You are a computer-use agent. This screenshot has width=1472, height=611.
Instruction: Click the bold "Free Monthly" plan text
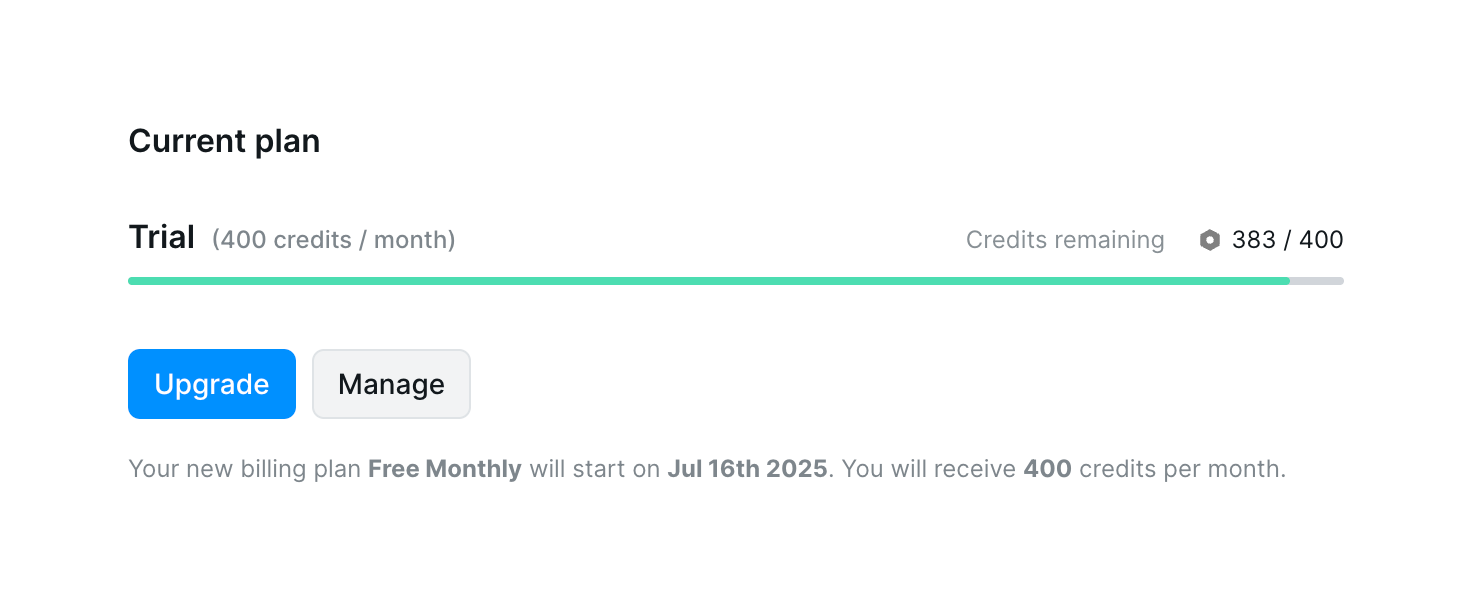(x=445, y=469)
